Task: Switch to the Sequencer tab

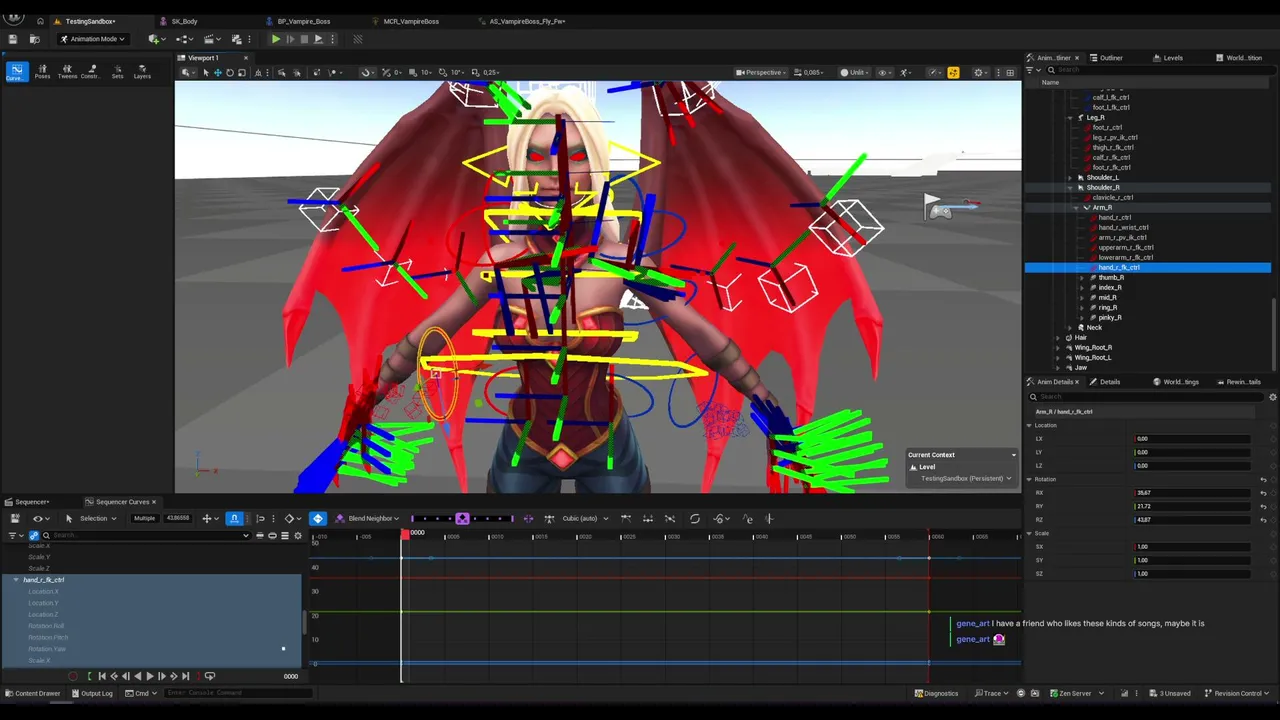Action: click(32, 502)
